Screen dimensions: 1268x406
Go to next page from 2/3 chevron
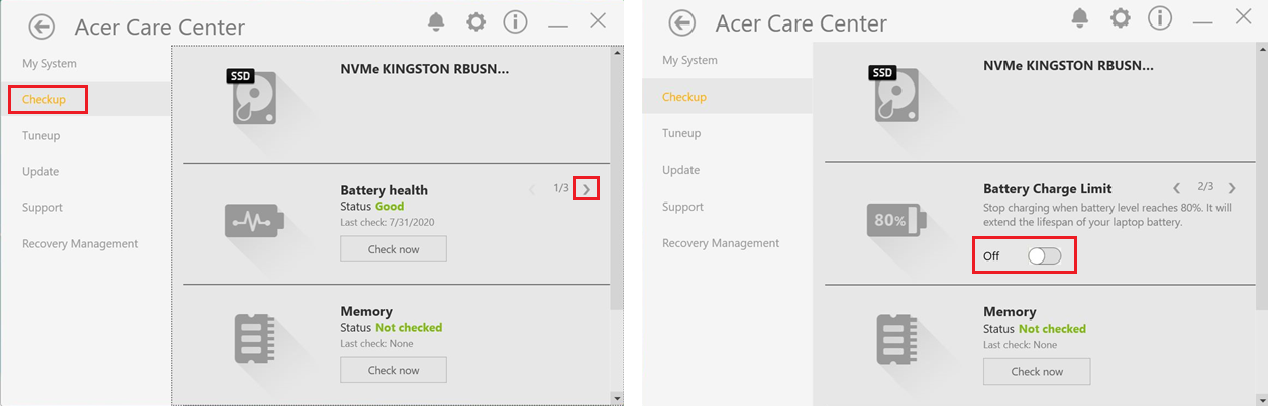click(x=1232, y=188)
